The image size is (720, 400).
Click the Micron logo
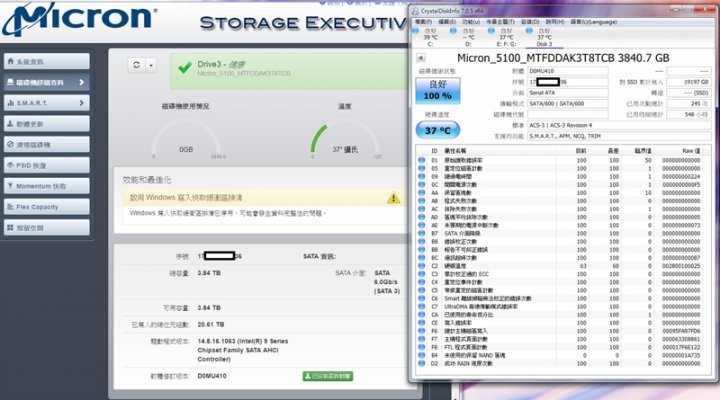click(x=79, y=18)
